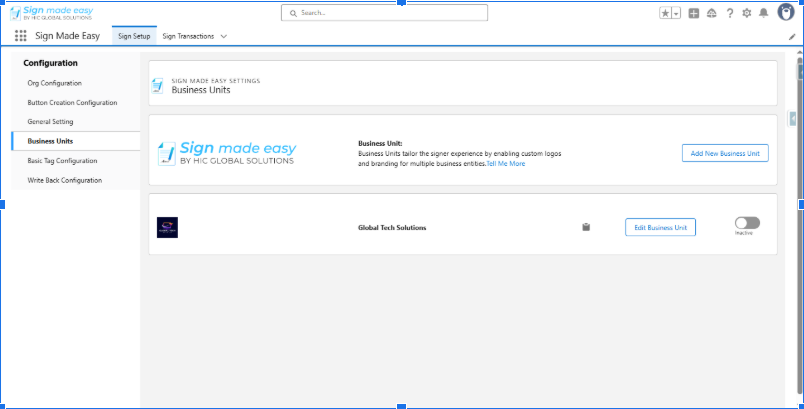Click the Global Tech Solutions logo thumbnail
Viewport: 804px width, 409px height.
(167, 228)
